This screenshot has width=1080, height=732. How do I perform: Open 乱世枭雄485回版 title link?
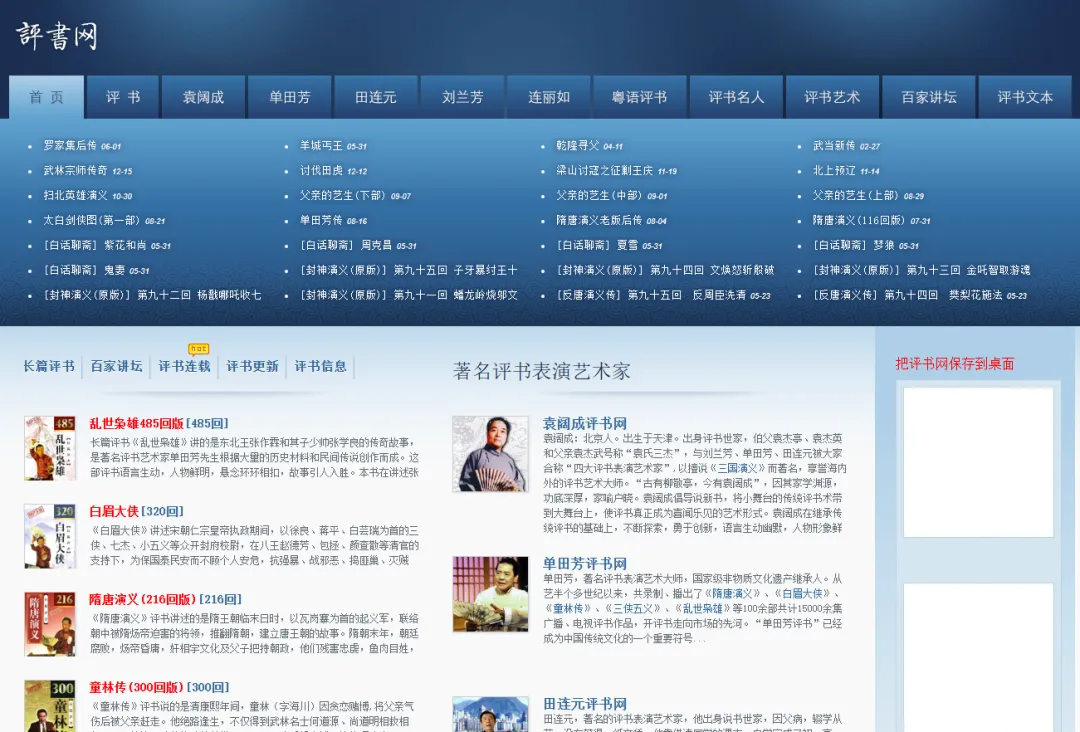136,423
